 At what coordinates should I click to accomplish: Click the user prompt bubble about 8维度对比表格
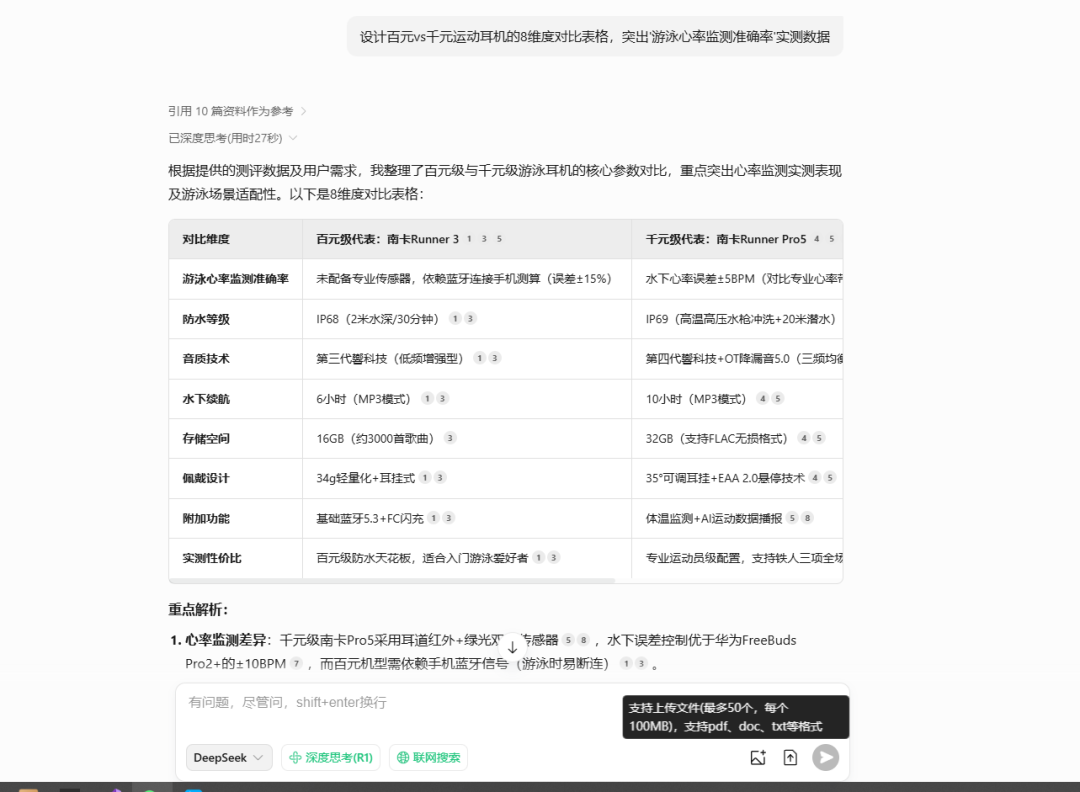(595, 37)
